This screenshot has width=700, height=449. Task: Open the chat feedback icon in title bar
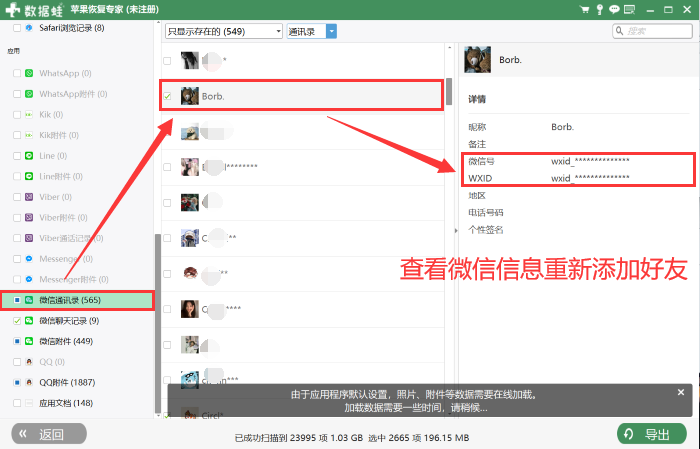[x=614, y=9]
